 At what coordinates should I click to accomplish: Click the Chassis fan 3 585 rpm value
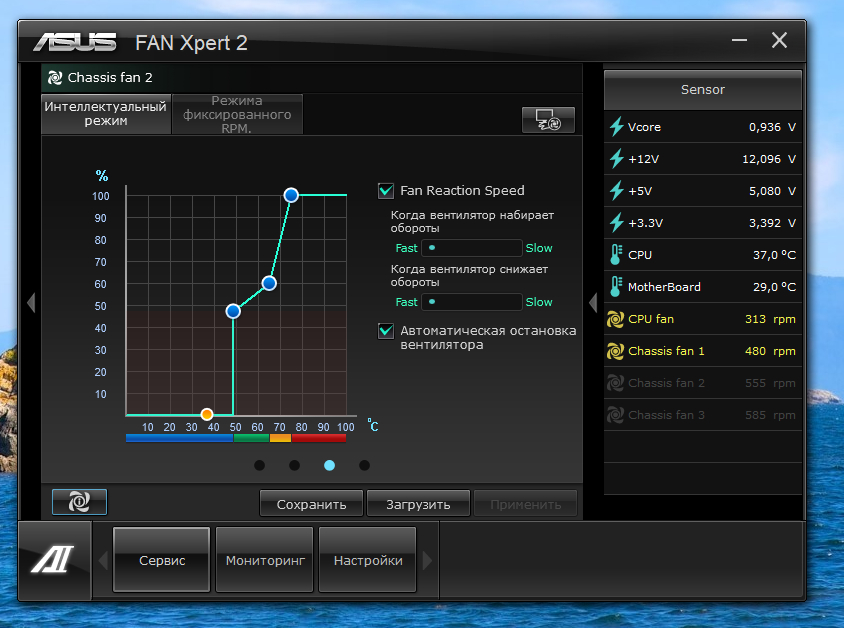770,415
